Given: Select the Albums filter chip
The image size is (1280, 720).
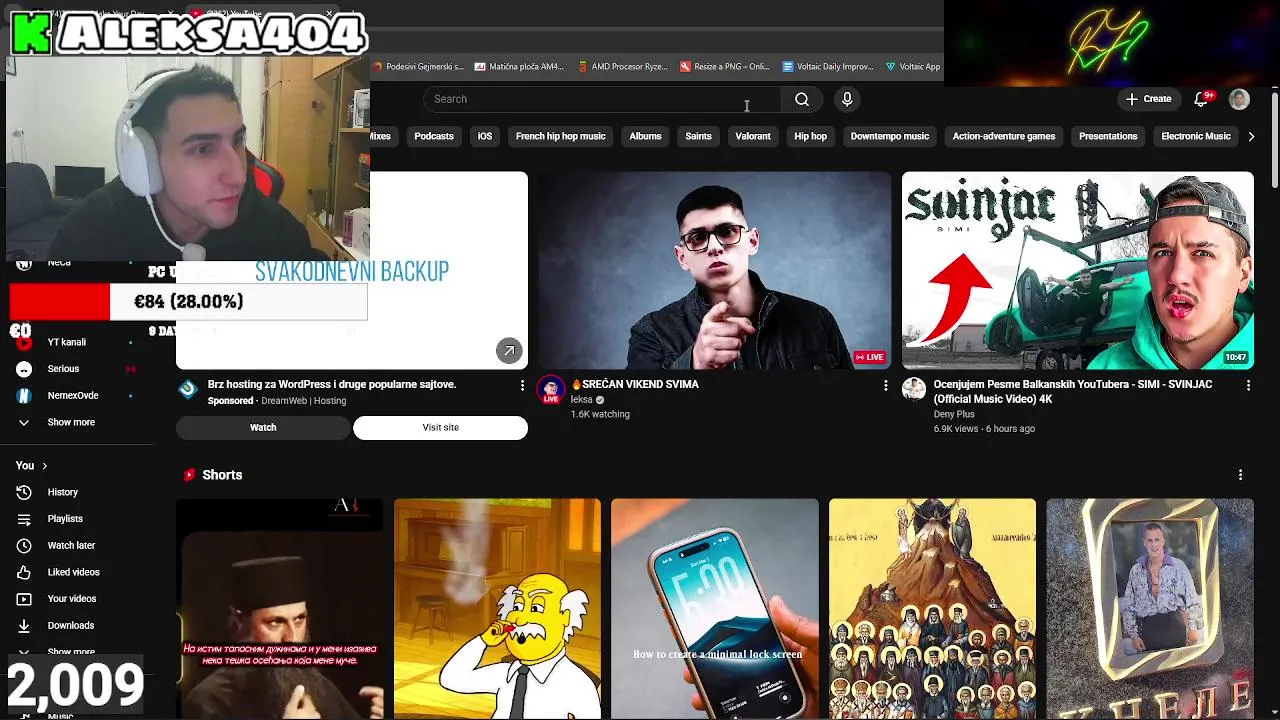Looking at the screenshot, I should click(645, 136).
